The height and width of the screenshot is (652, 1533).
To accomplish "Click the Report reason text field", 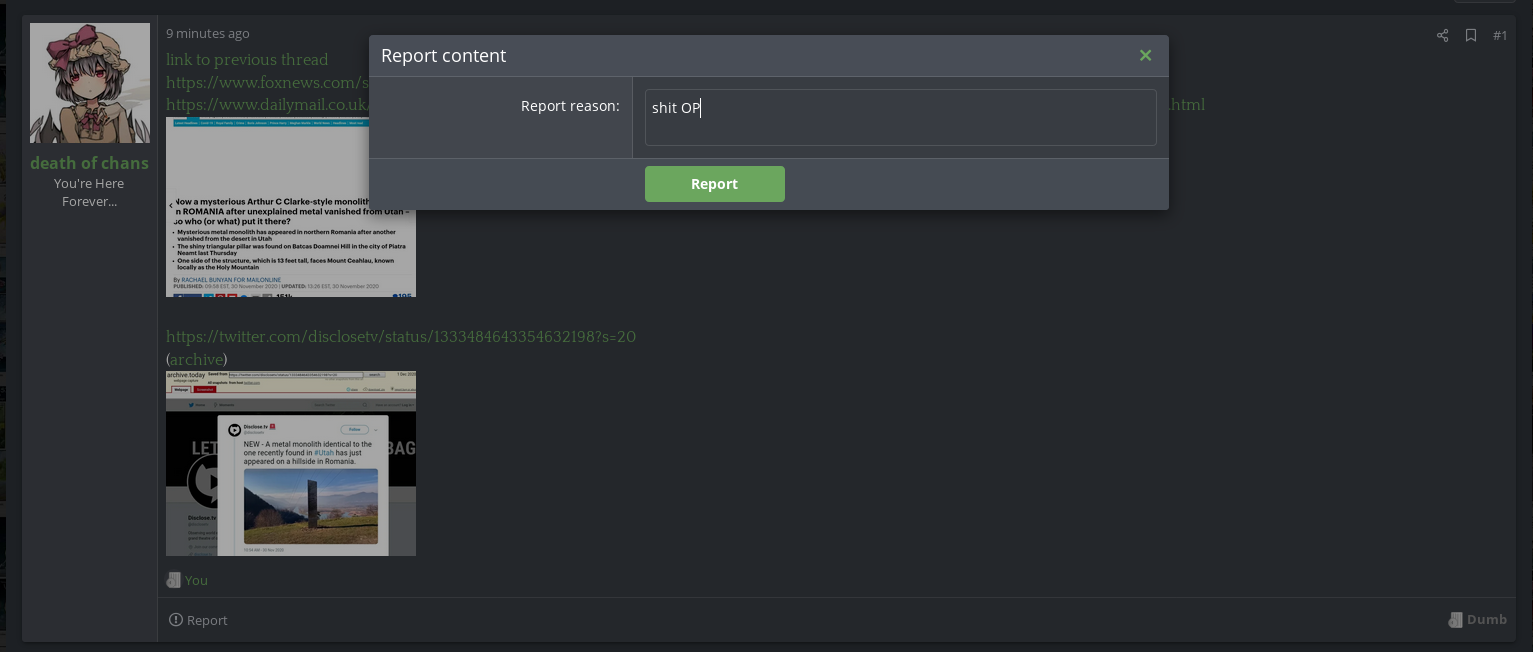I will click(x=900, y=117).
